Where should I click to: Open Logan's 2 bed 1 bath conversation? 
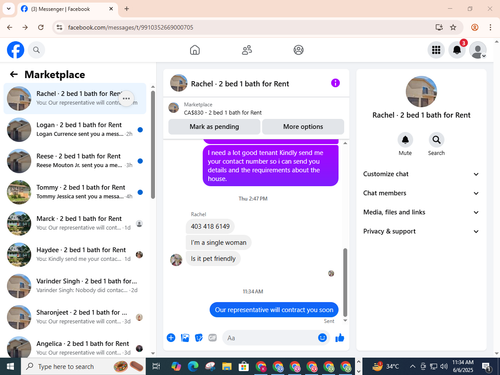[75, 129]
